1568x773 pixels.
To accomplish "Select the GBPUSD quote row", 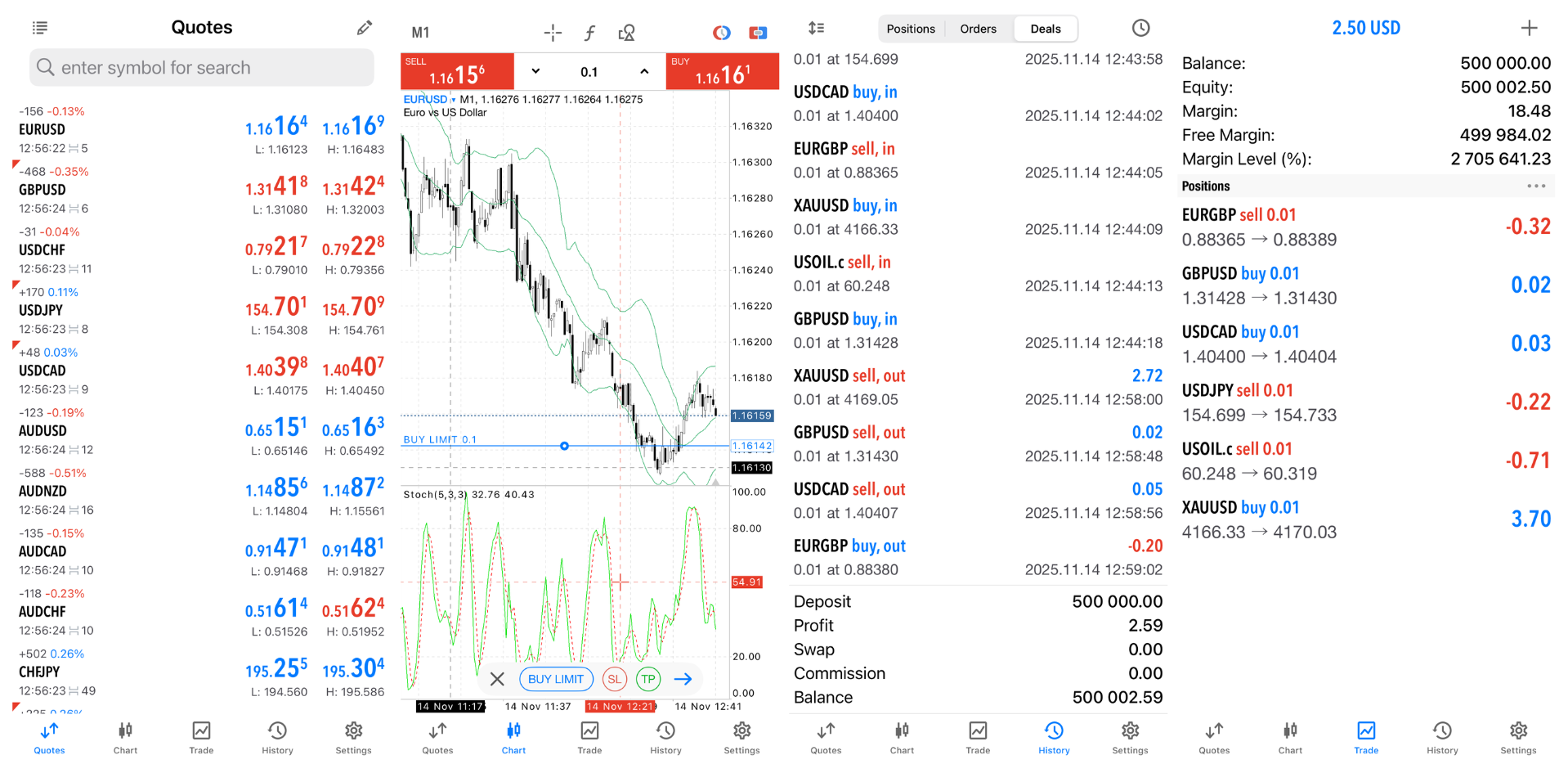I will [202, 190].
